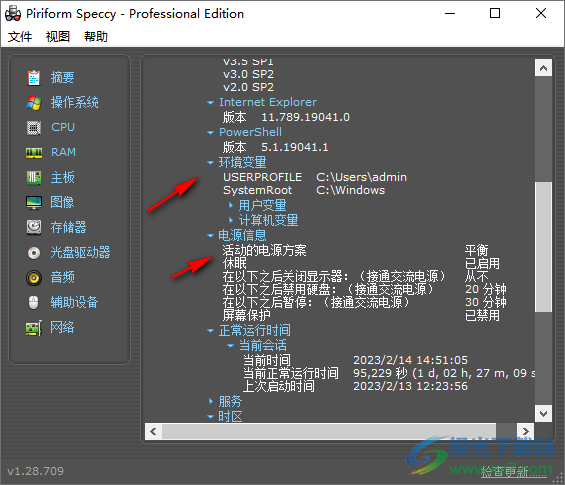Screen dimensions: 565x485
Task: Select the 当前时间 row
Action: pos(355,360)
